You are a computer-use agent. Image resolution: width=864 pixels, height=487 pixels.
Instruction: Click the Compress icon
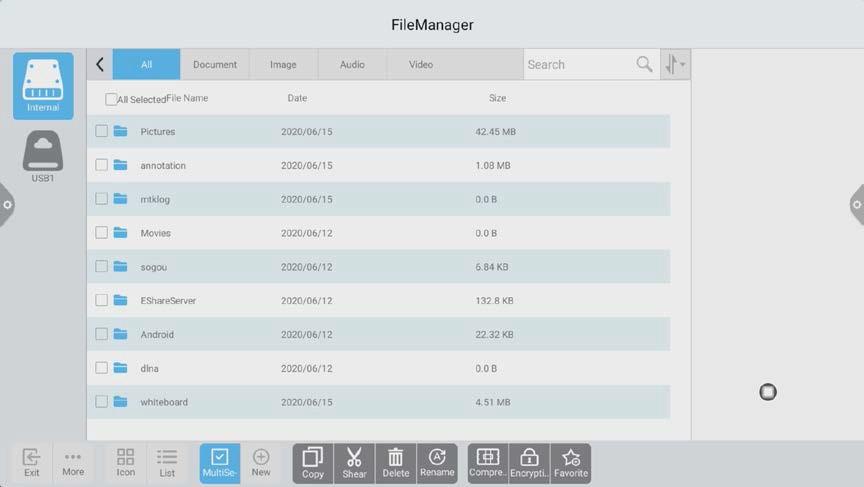[488, 463]
